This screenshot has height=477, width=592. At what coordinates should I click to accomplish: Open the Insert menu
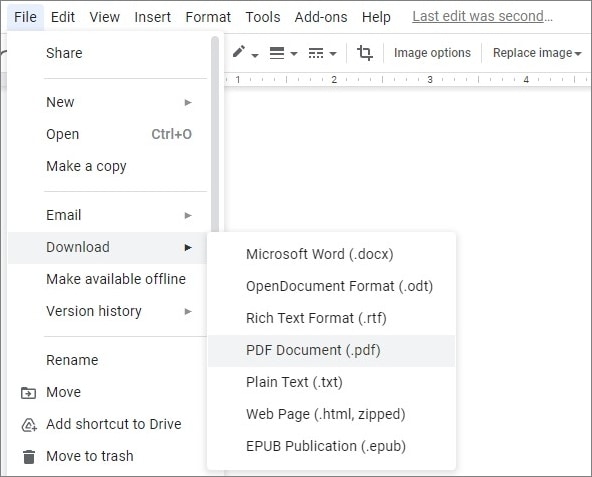[x=153, y=17]
